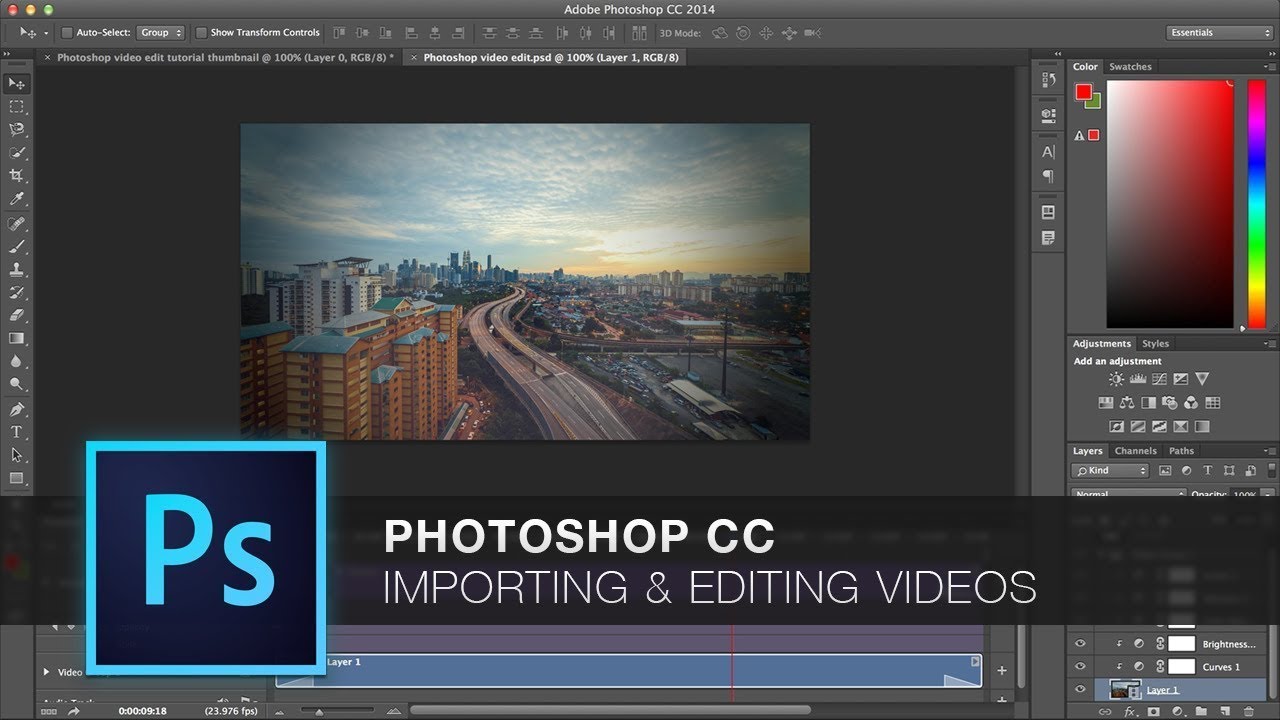Enable the Auto-Select checkbox
The height and width of the screenshot is (720, 1280).
click(67, 33)
